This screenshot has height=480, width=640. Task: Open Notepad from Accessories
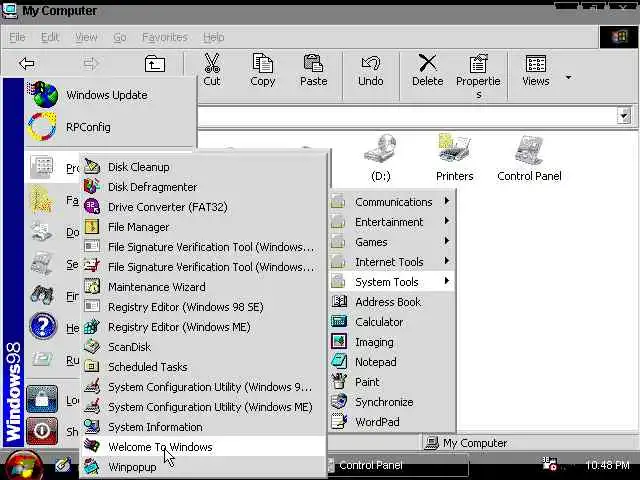pyautogui.click(x=391, y=362)
